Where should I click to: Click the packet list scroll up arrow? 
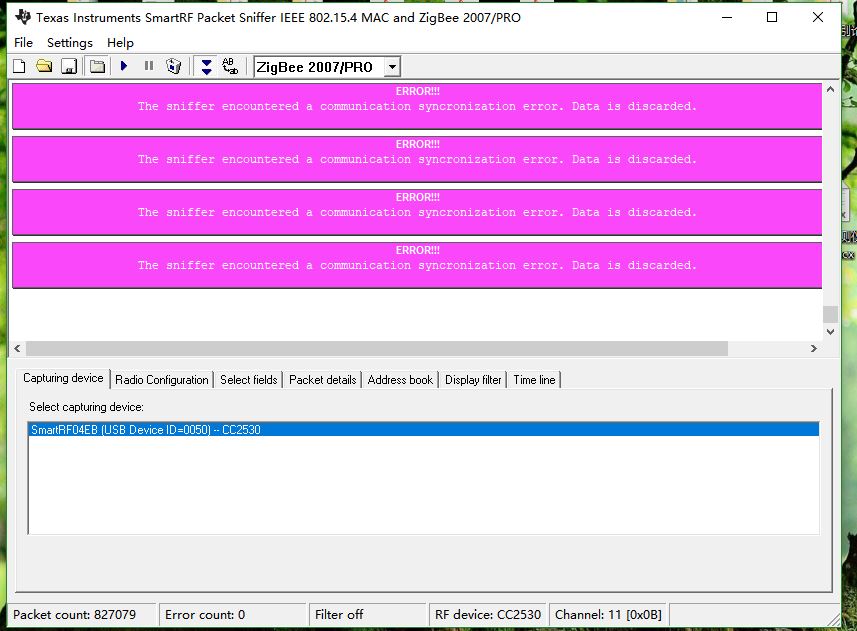coord(830,89)
